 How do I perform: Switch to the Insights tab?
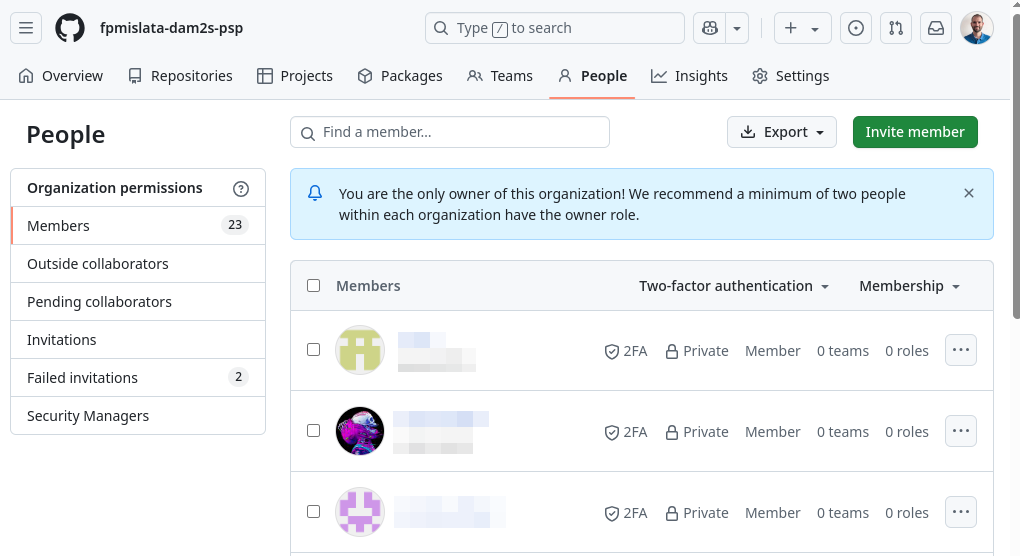pyautogui.click(x=689, y=76)
